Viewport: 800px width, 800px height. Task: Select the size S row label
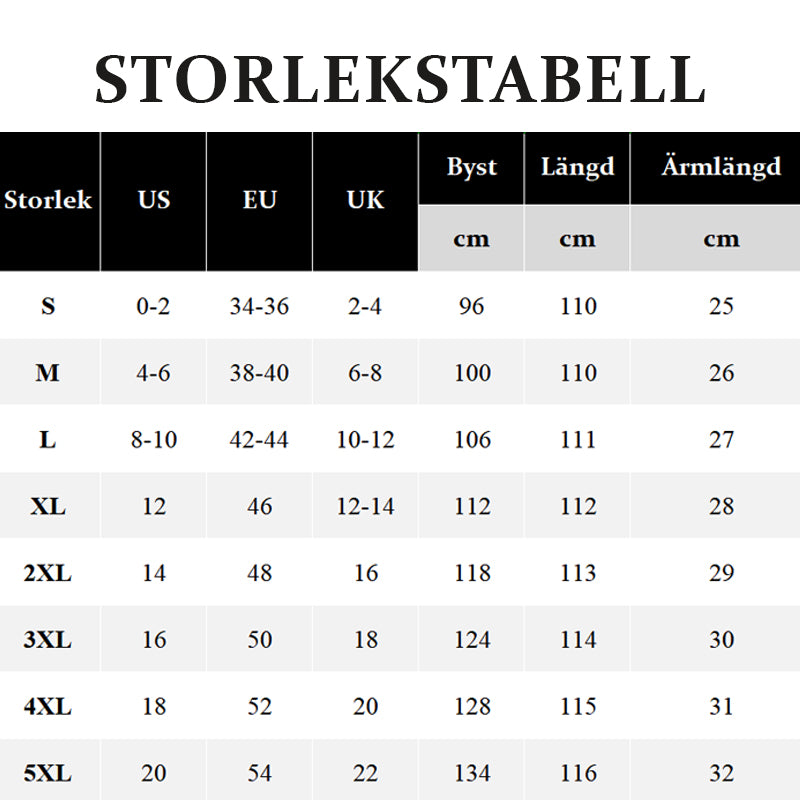[x=48, y=306]
